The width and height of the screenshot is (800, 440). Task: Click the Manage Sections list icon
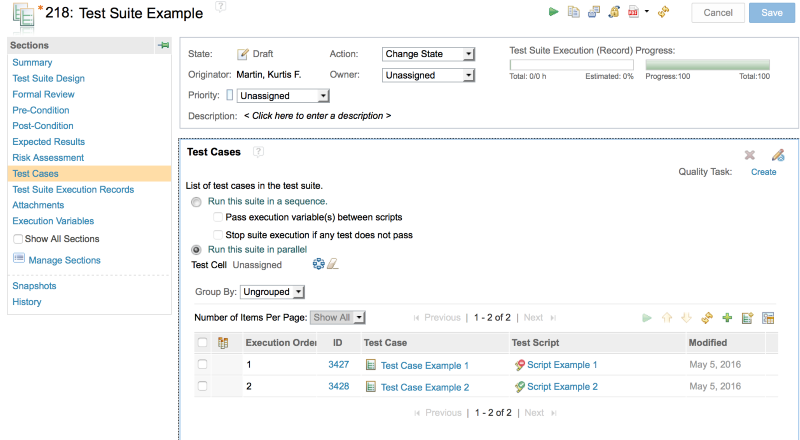(19, 258)
